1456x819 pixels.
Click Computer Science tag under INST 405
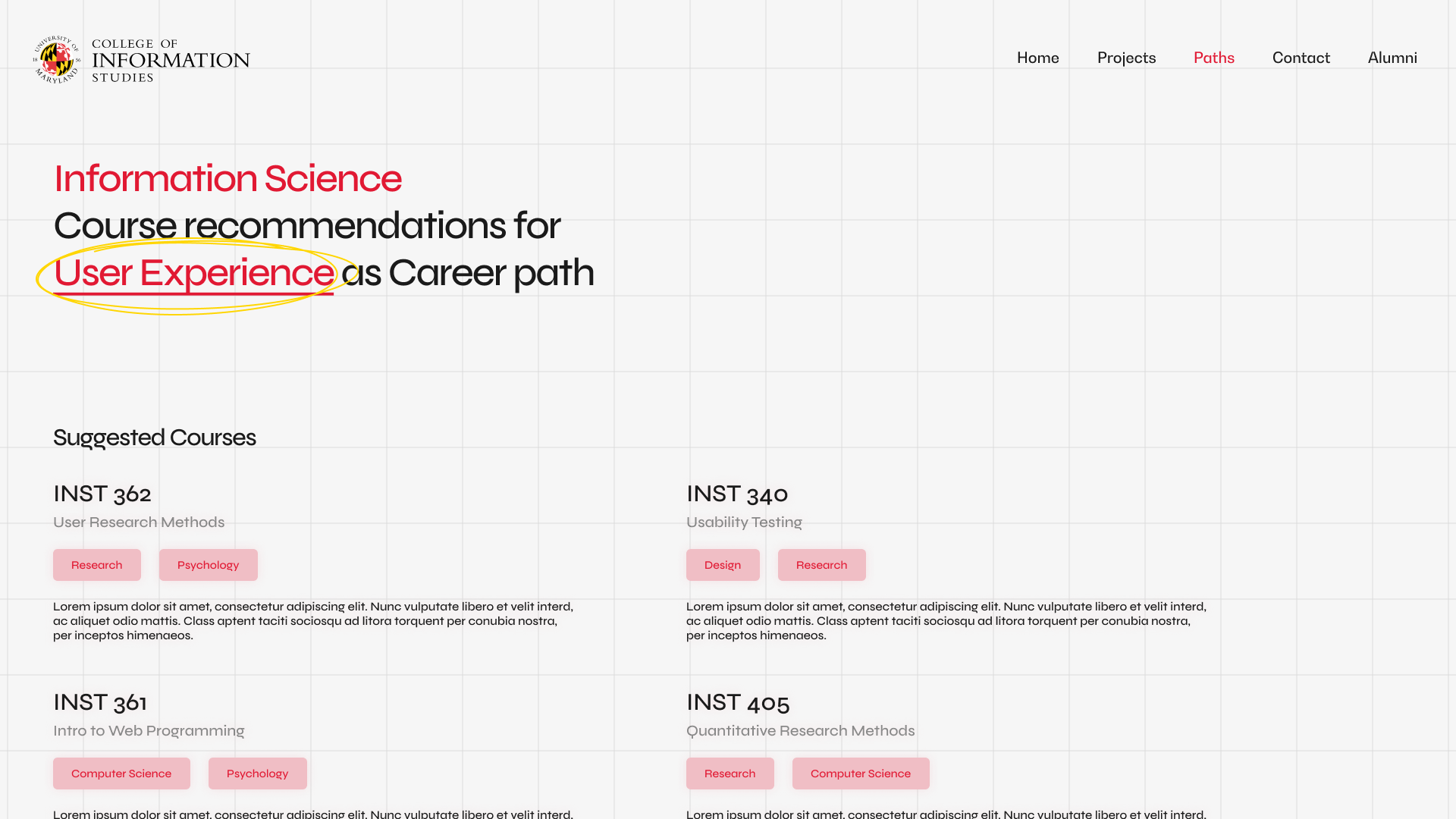pyautogui.click(x=860, y=773)
